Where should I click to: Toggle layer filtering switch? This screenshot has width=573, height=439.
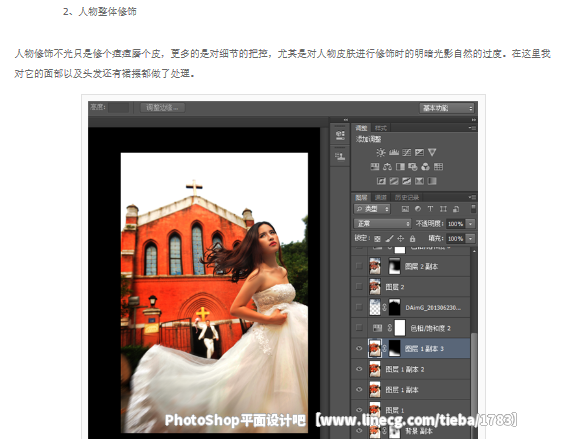click(473, 209)
